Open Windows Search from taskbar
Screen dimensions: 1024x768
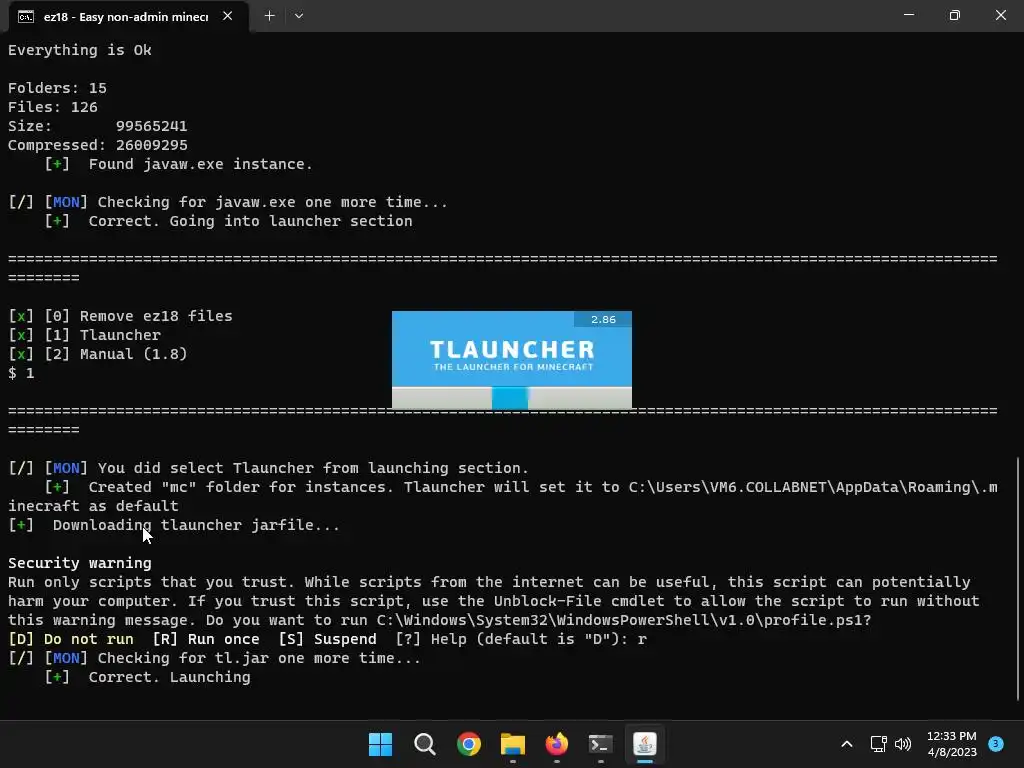pos(424,744)
